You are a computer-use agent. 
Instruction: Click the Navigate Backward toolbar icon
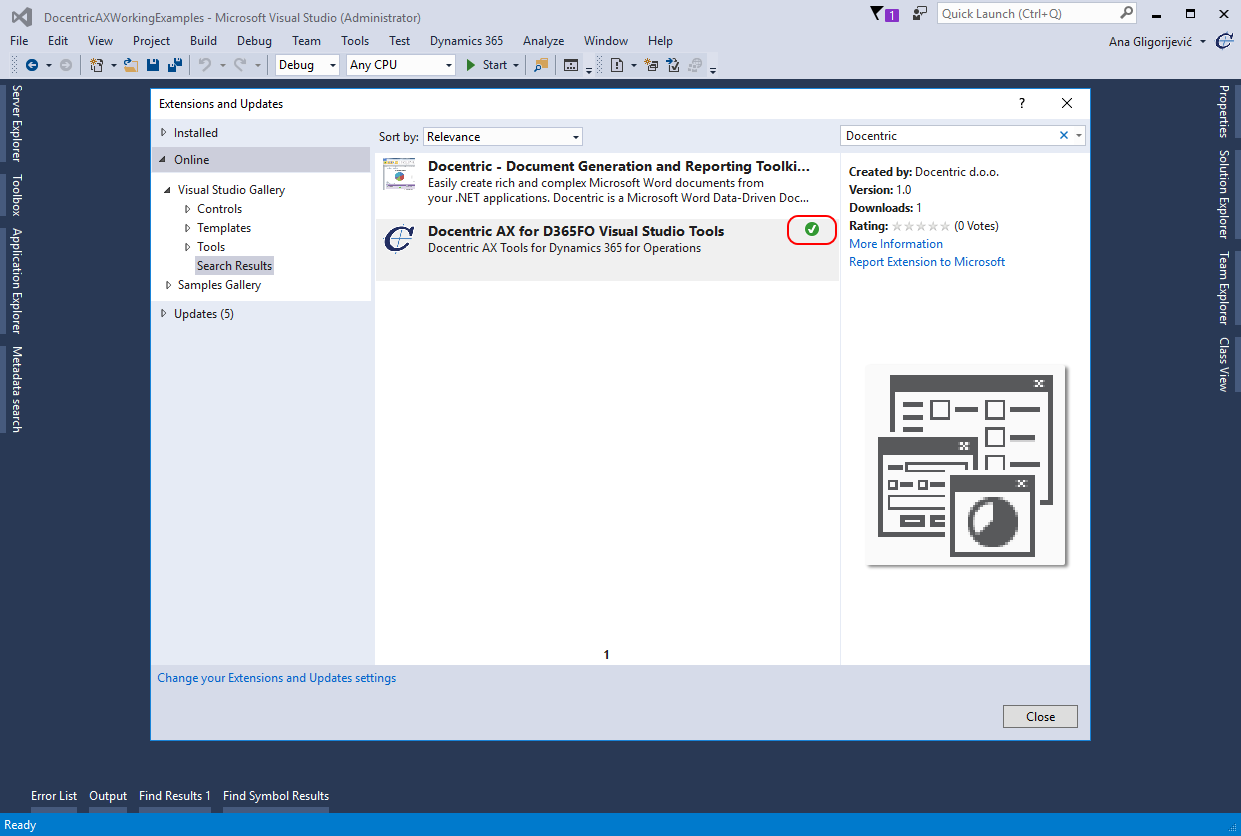pos(32,65)
